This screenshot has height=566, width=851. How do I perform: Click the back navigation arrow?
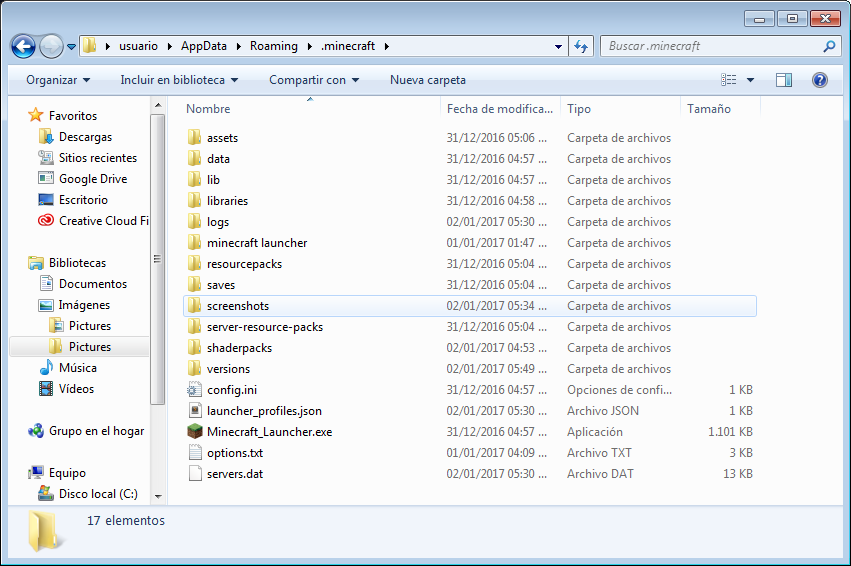pos(23,46)
